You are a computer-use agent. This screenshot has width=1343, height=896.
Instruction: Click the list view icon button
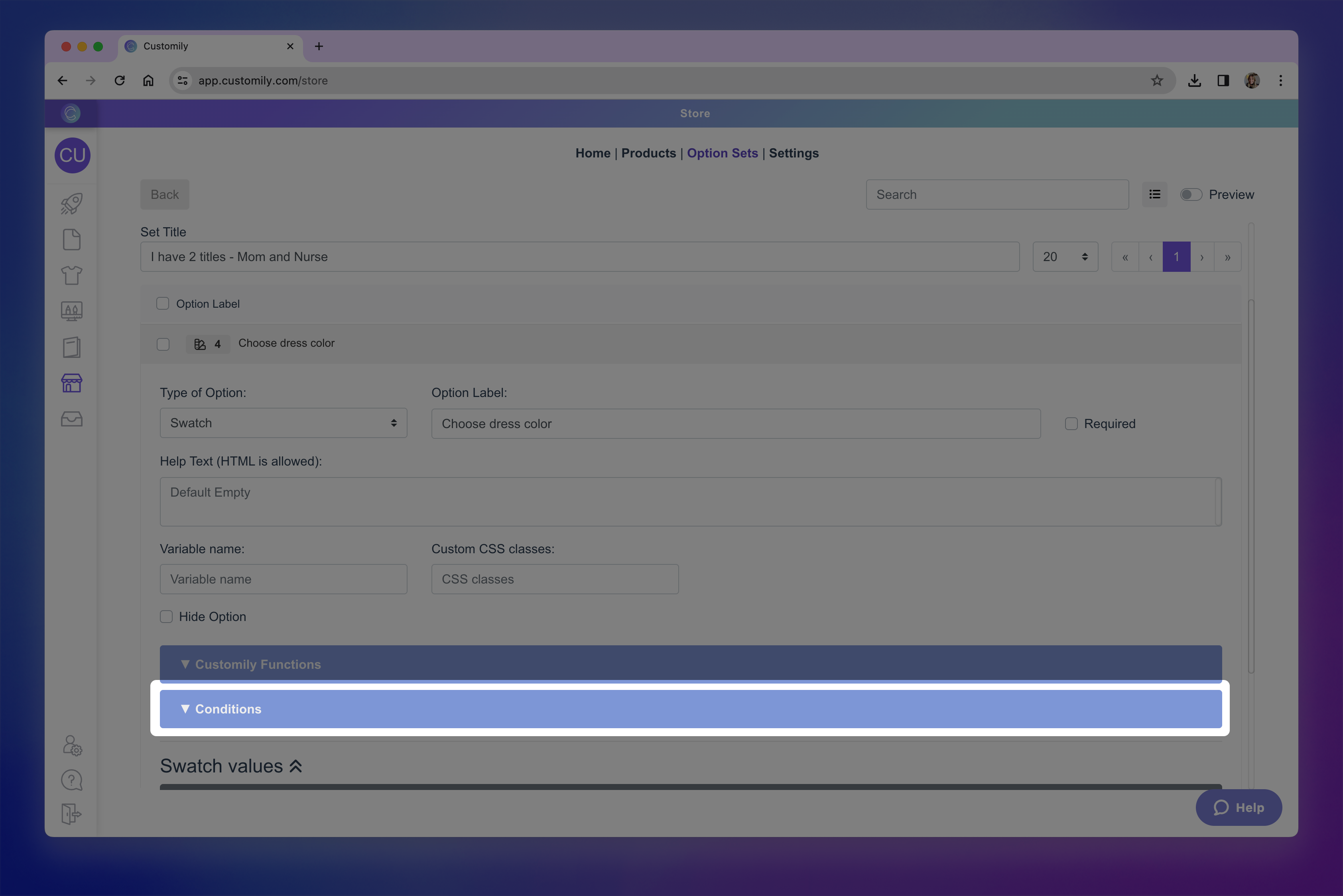tap(1154, 194)
